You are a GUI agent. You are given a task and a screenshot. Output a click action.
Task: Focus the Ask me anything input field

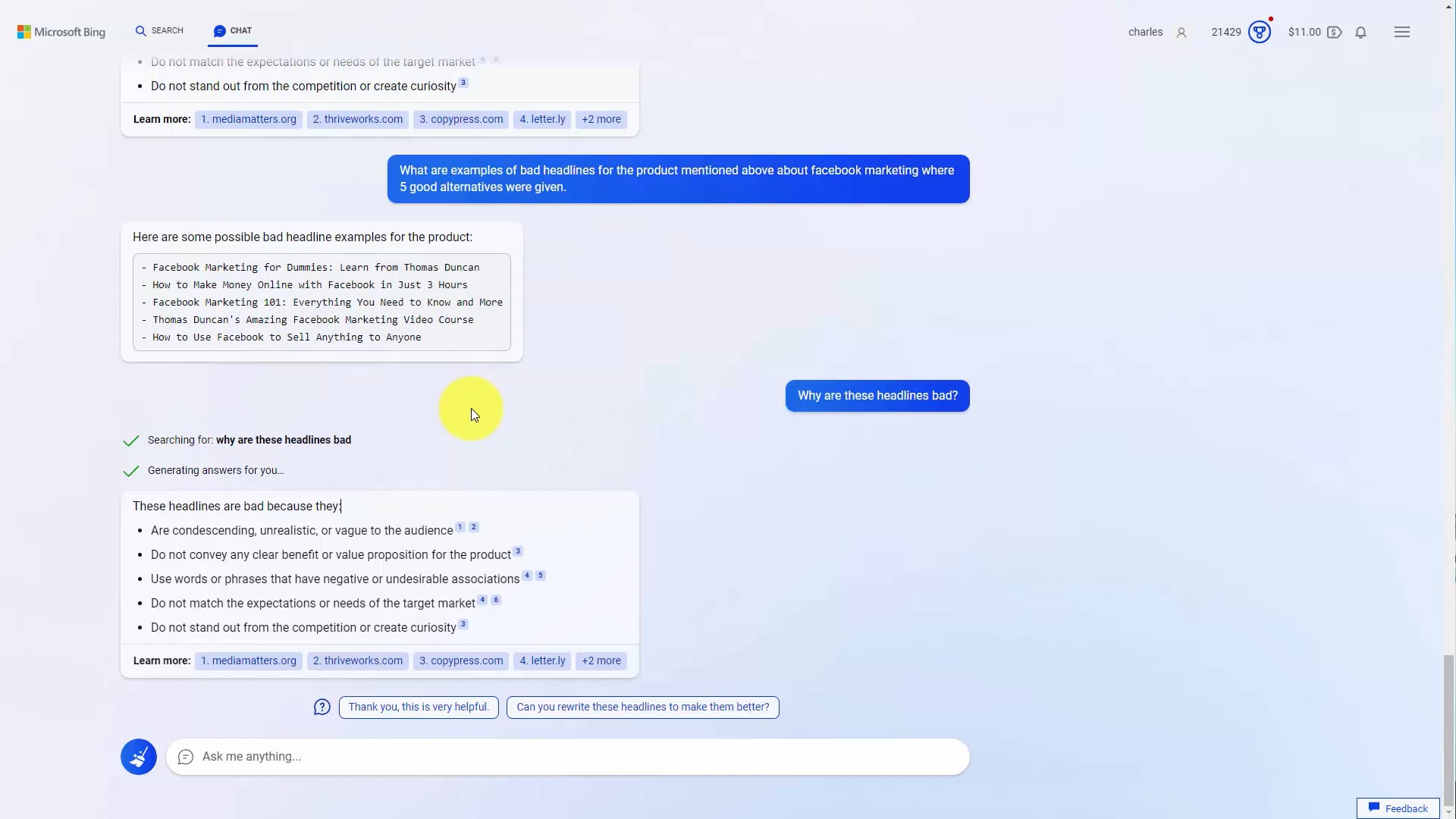tap(567, 757)
